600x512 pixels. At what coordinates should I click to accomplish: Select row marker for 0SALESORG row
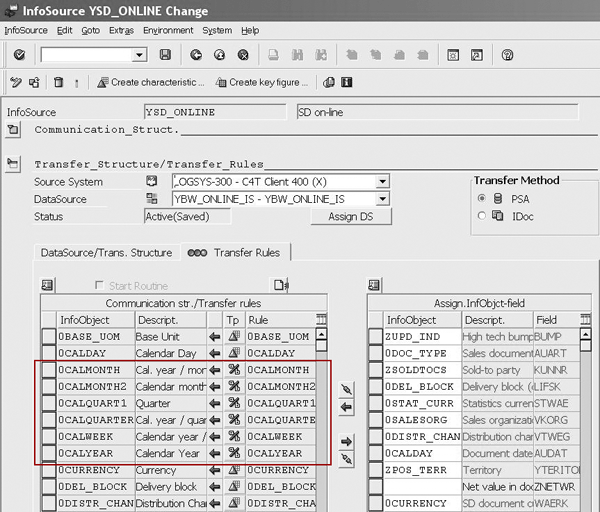tap(375, 420)
